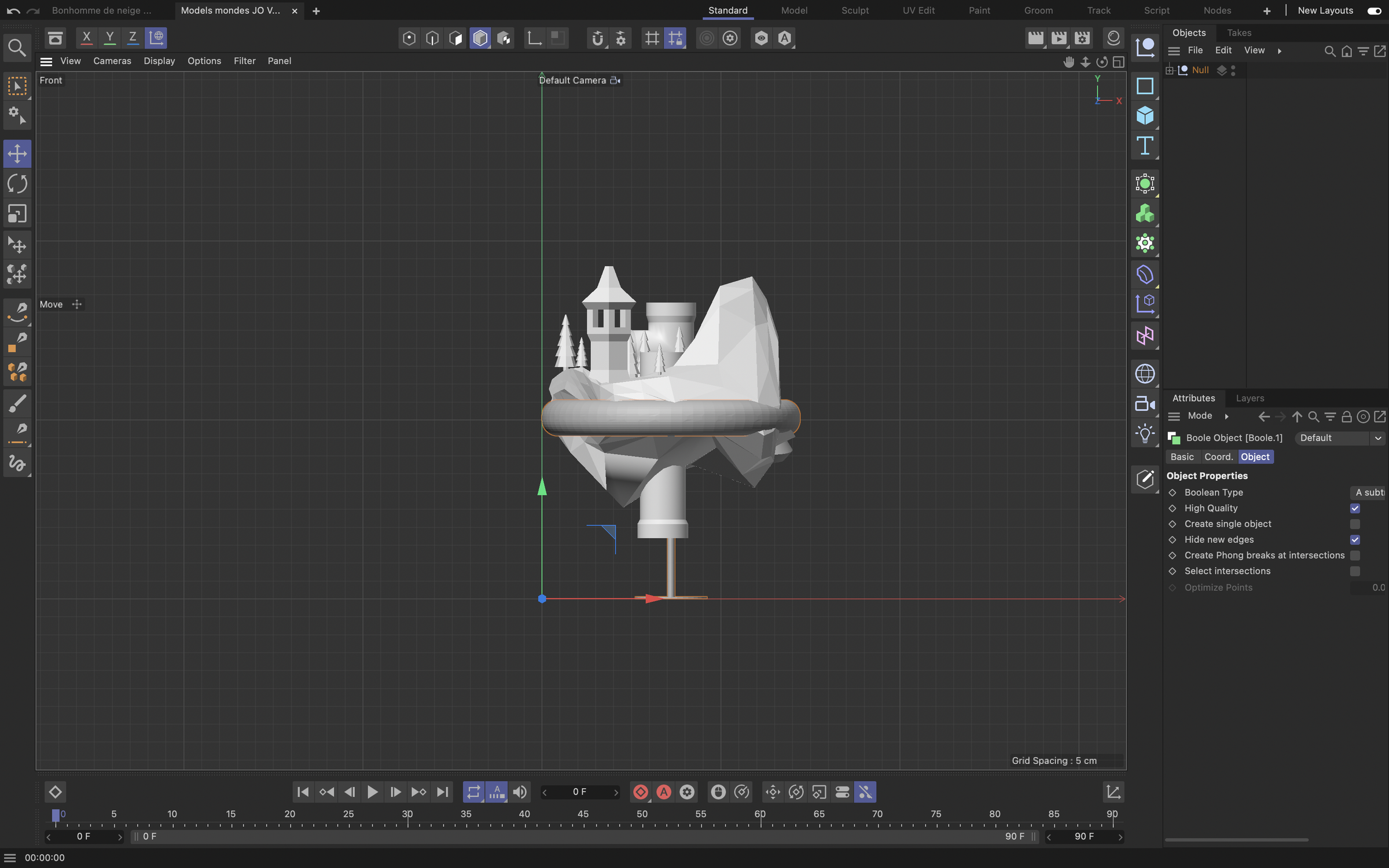Expand Objects menu overflow arrow
The height and width of the screenshot is (868, 1389).
tap(1280, 51)
